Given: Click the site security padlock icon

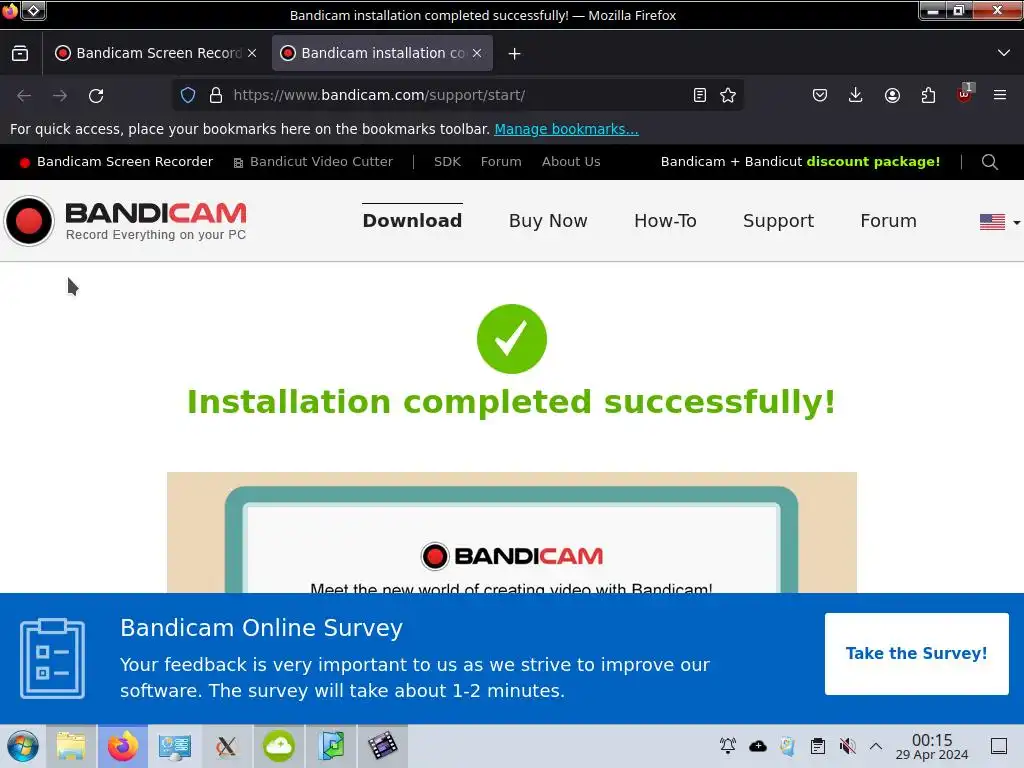Looking at the screenshot, I should coord(216,95).
